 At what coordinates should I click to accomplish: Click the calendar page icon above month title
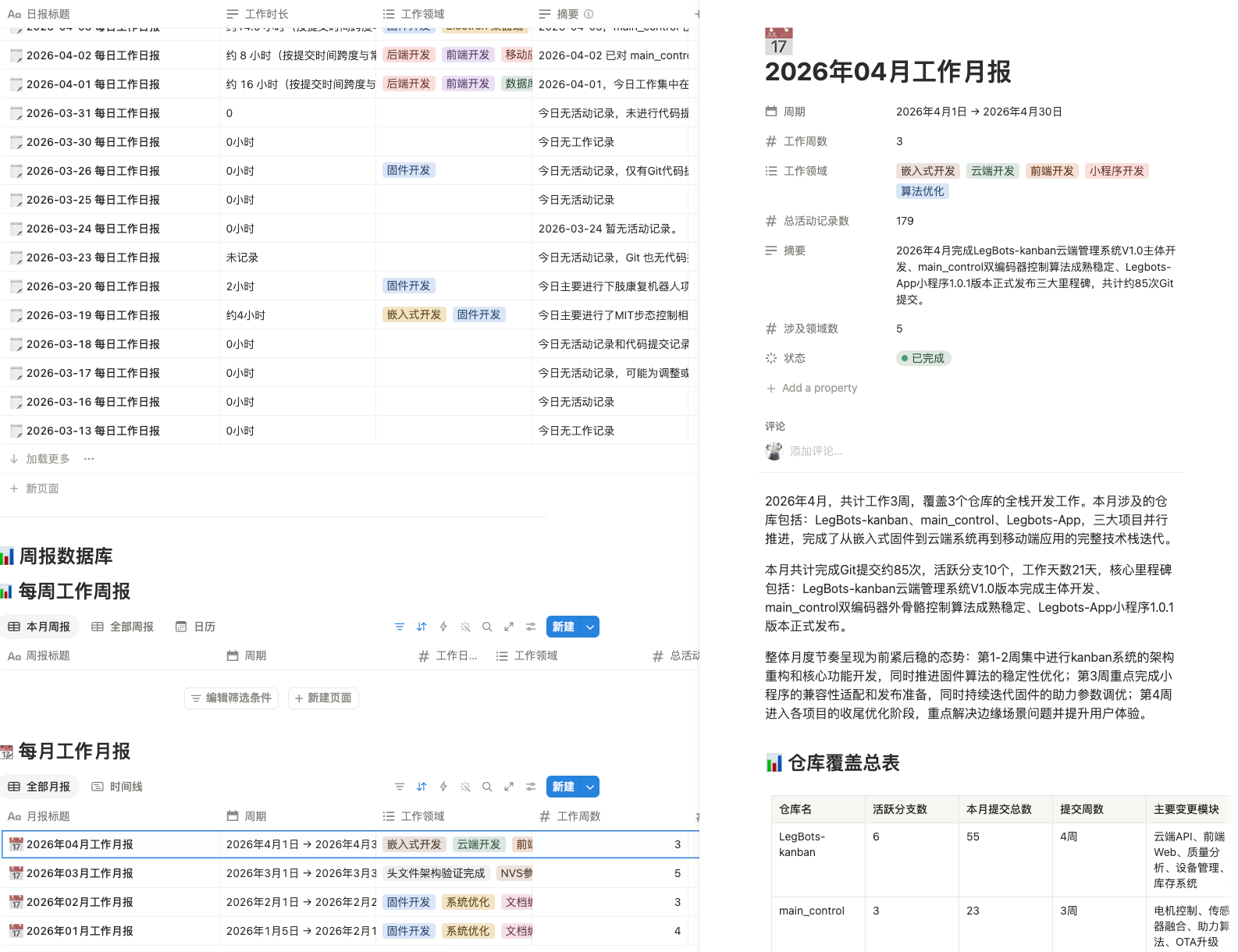[778, 41]
